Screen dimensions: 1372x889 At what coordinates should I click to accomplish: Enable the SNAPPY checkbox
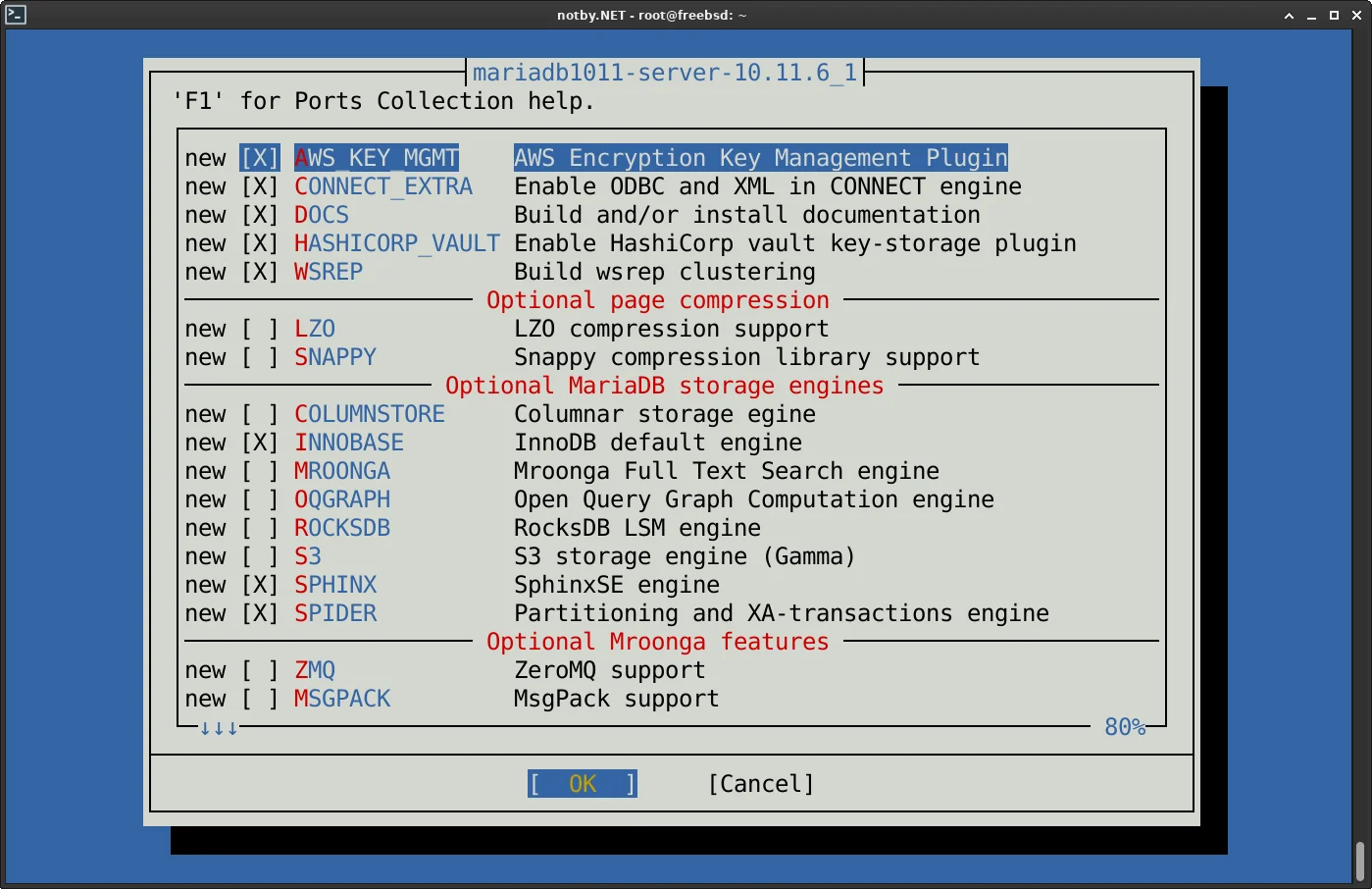(260, 357)
